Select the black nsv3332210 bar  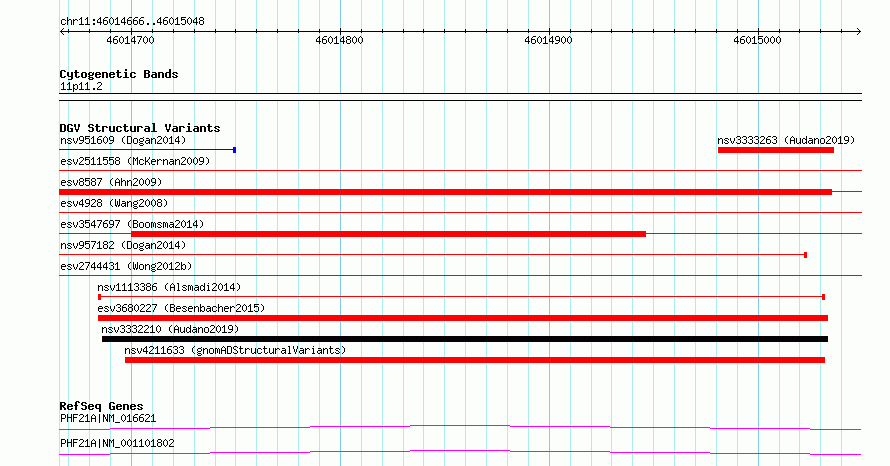point(465,339)
